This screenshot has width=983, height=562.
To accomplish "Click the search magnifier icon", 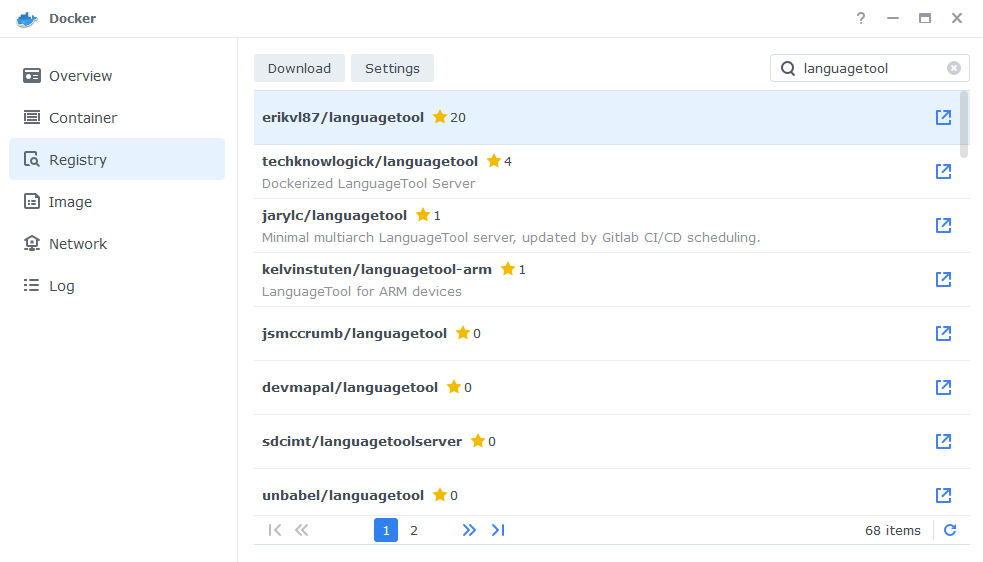I will click(x=788, y=68).
